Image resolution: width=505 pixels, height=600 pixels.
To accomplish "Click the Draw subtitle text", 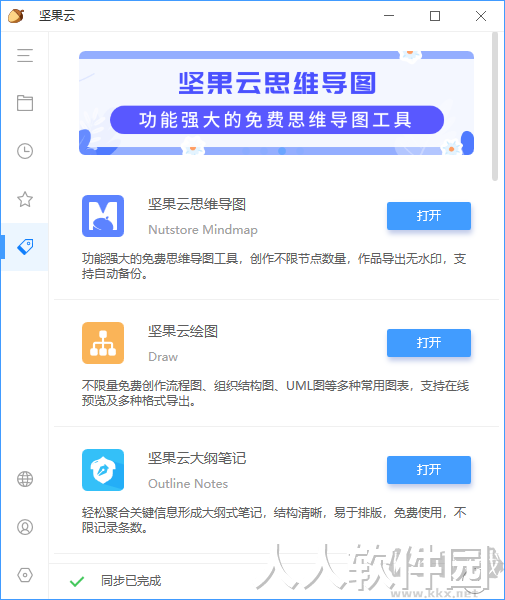I will click(163, 357).
